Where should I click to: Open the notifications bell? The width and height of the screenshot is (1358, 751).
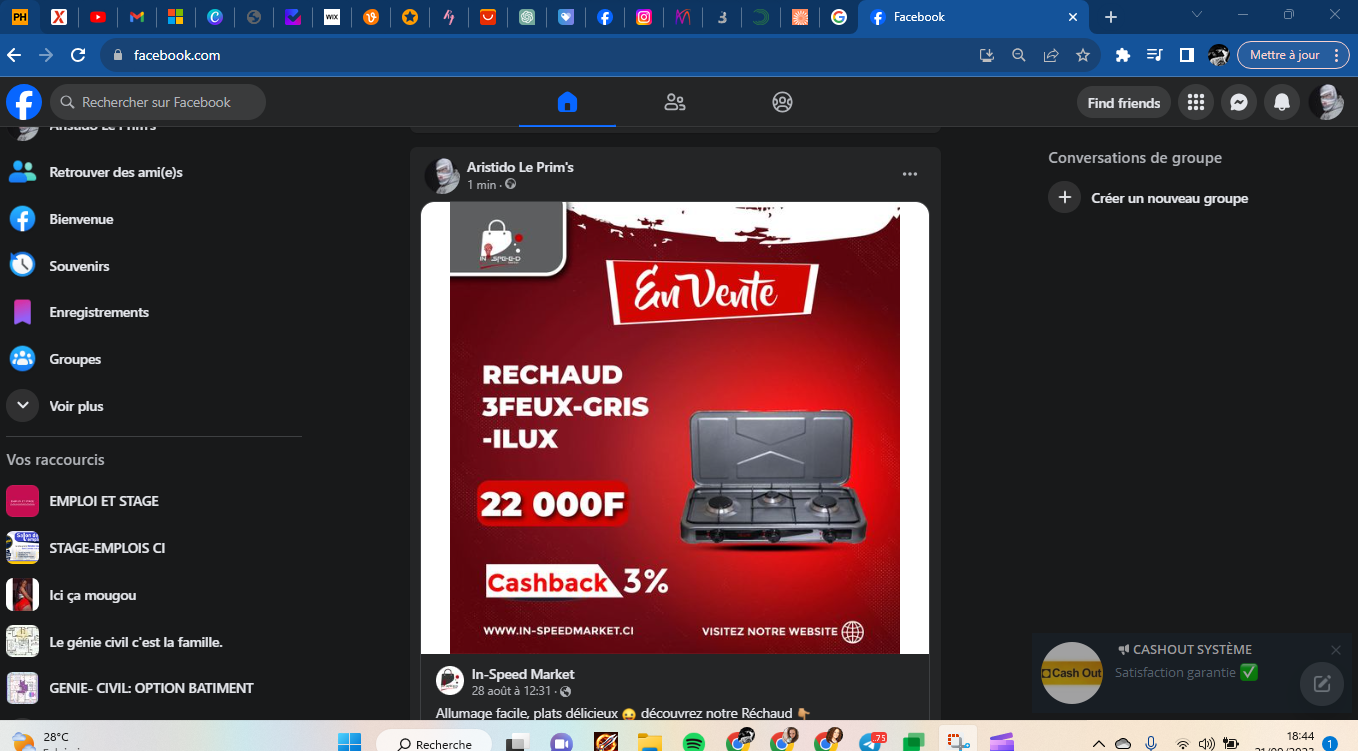coord(1281,102)
